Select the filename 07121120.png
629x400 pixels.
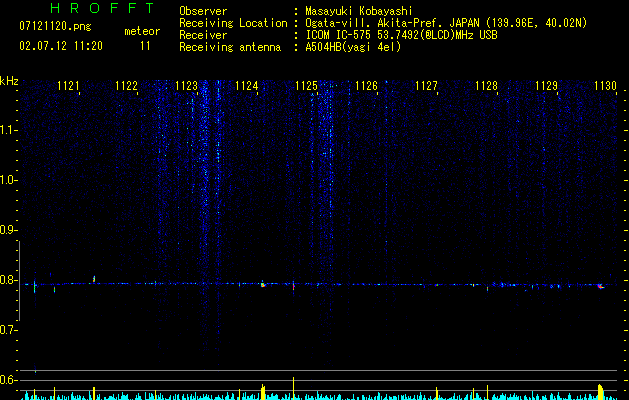point(55,27)
